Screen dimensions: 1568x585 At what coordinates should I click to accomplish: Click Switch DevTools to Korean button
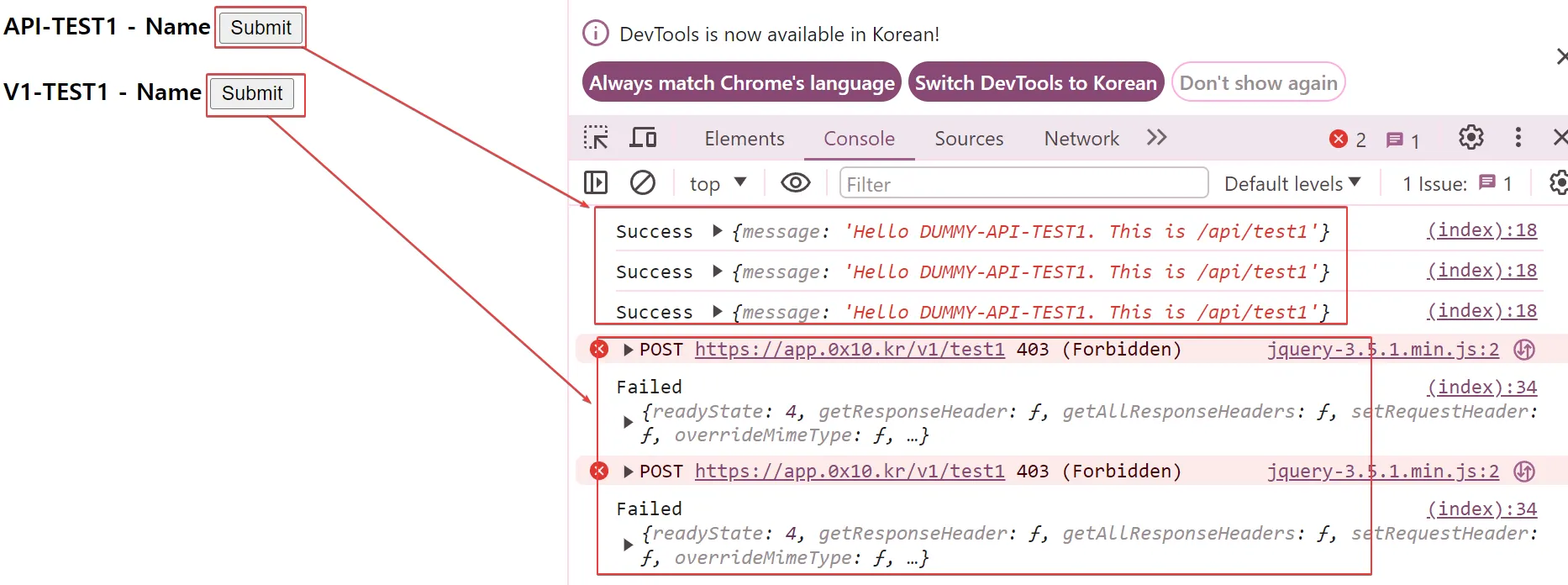[x=1035, y=83]
